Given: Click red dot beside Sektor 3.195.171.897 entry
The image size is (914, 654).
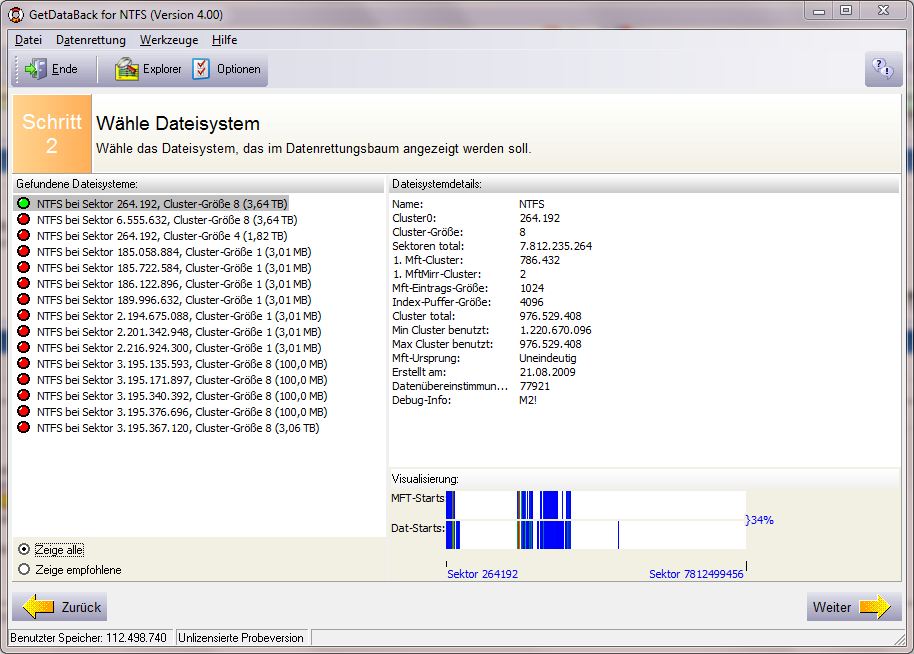Looking at the screenshot, I should (x=23, y=379).
